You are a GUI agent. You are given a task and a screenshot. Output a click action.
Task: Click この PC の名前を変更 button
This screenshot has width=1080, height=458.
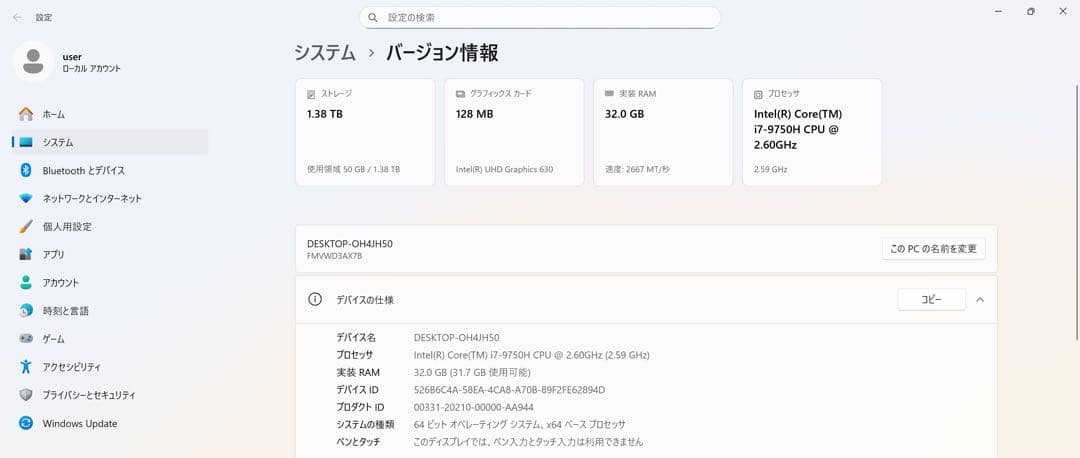tap(933, 249)
